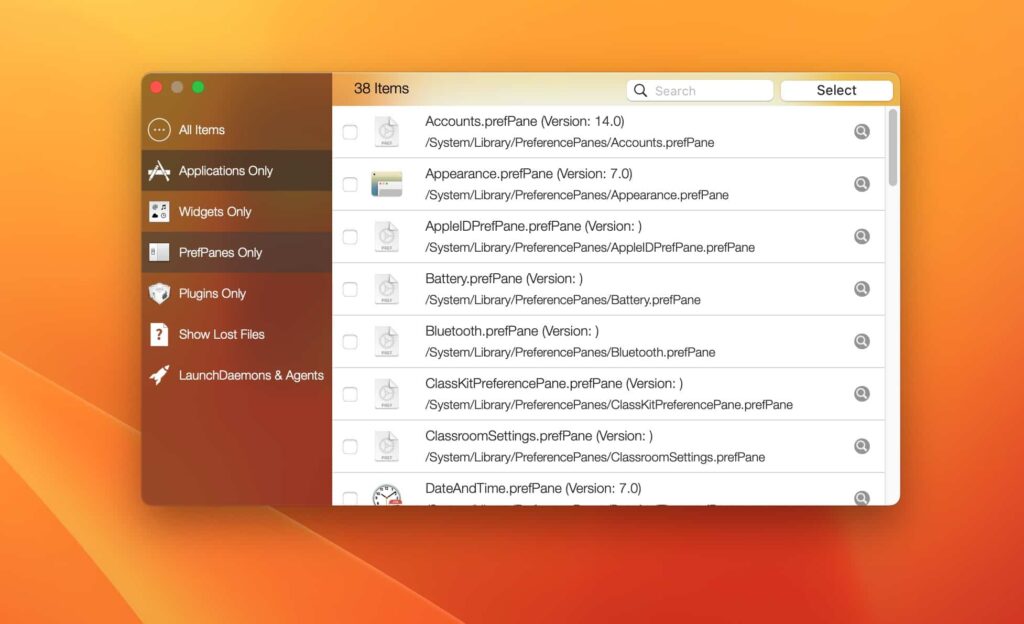Check the Battery.prefPane checkbox
Image resolution: width=1024 pixels, height=624 pixels.
pyautogui.click(x=350, y=289)
